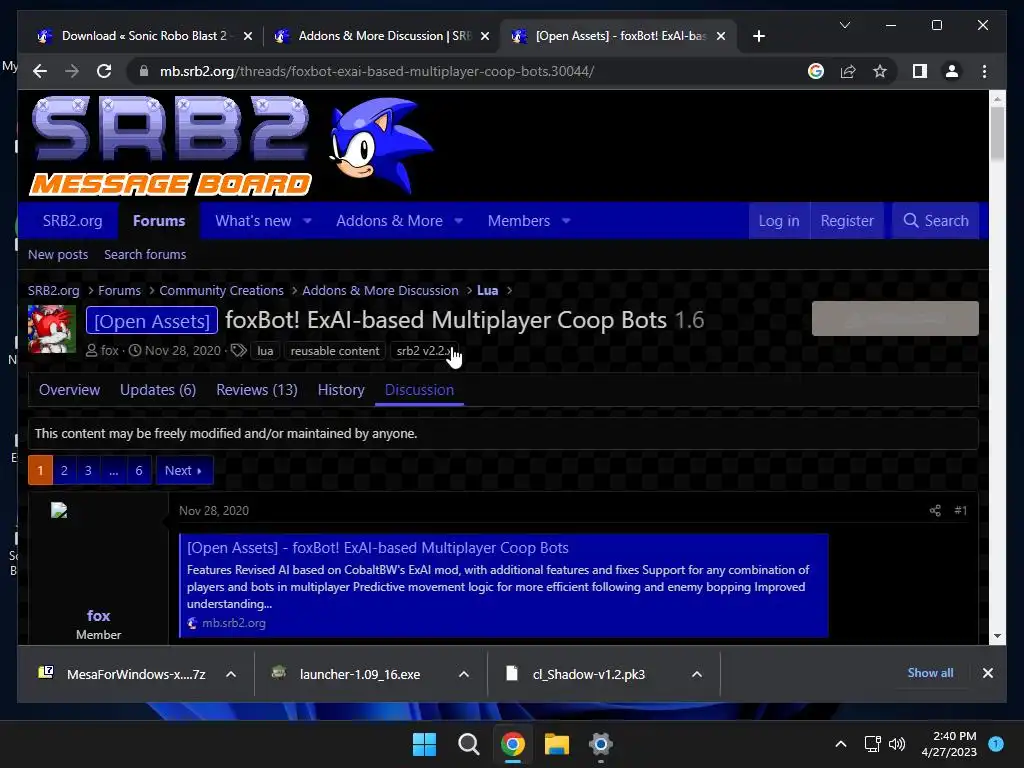Viewport: 1024px width, 768px height.
Task: Open the History tab
Action: click(x=341, y=390)
